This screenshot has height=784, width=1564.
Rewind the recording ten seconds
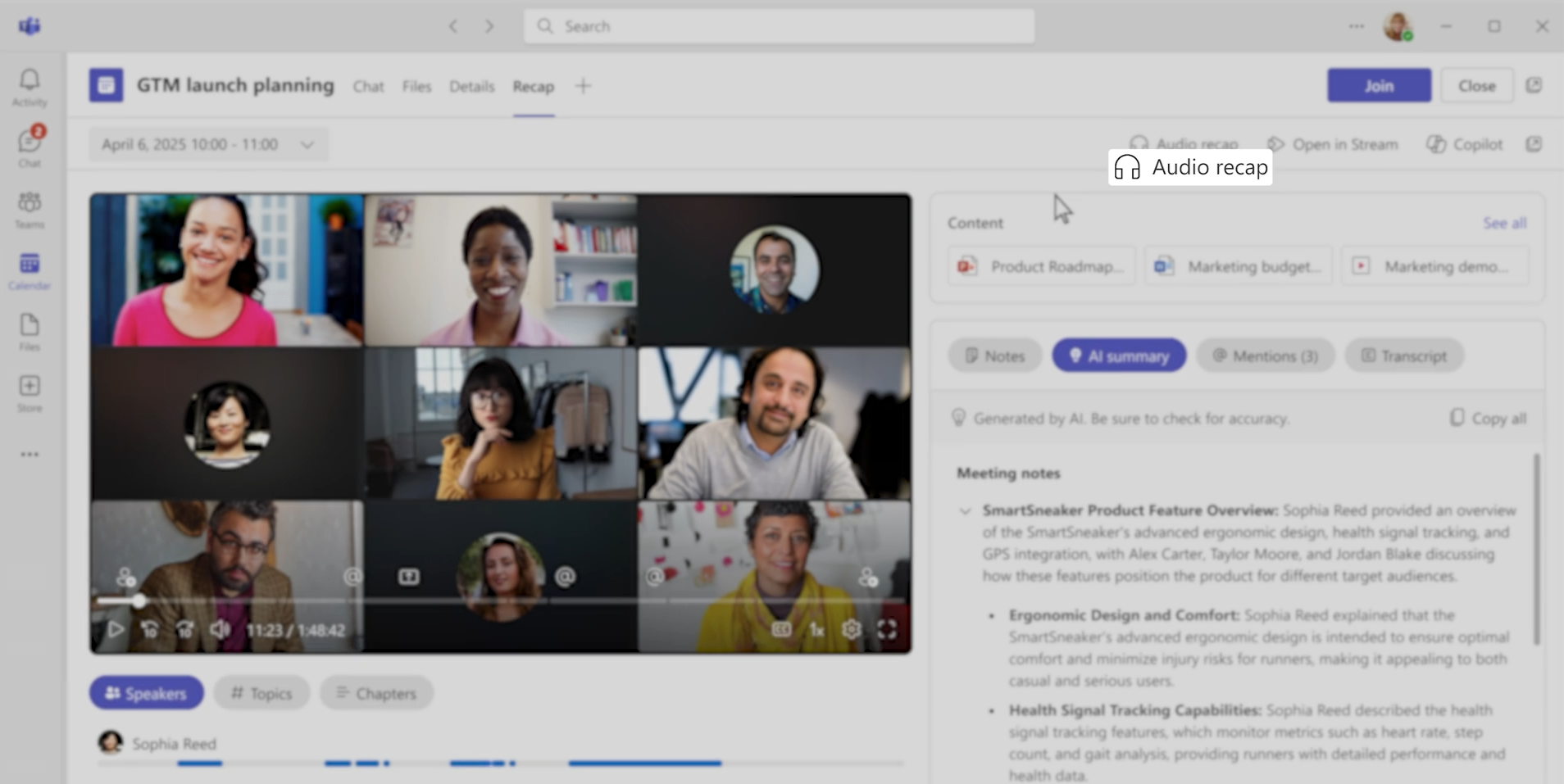(150, 630)
